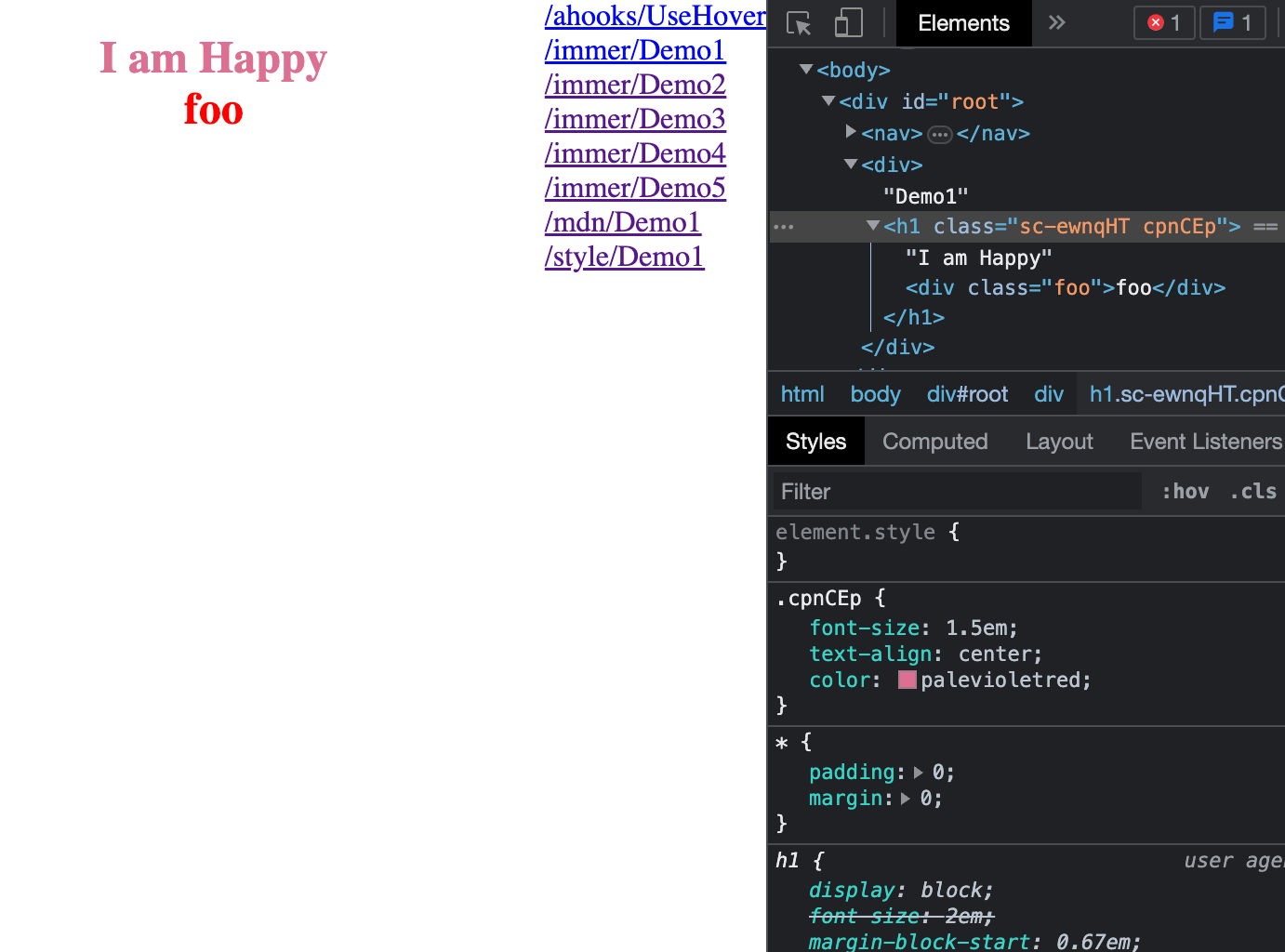
Task: Expand the nav element node
Action: click(x=851, y=133)
